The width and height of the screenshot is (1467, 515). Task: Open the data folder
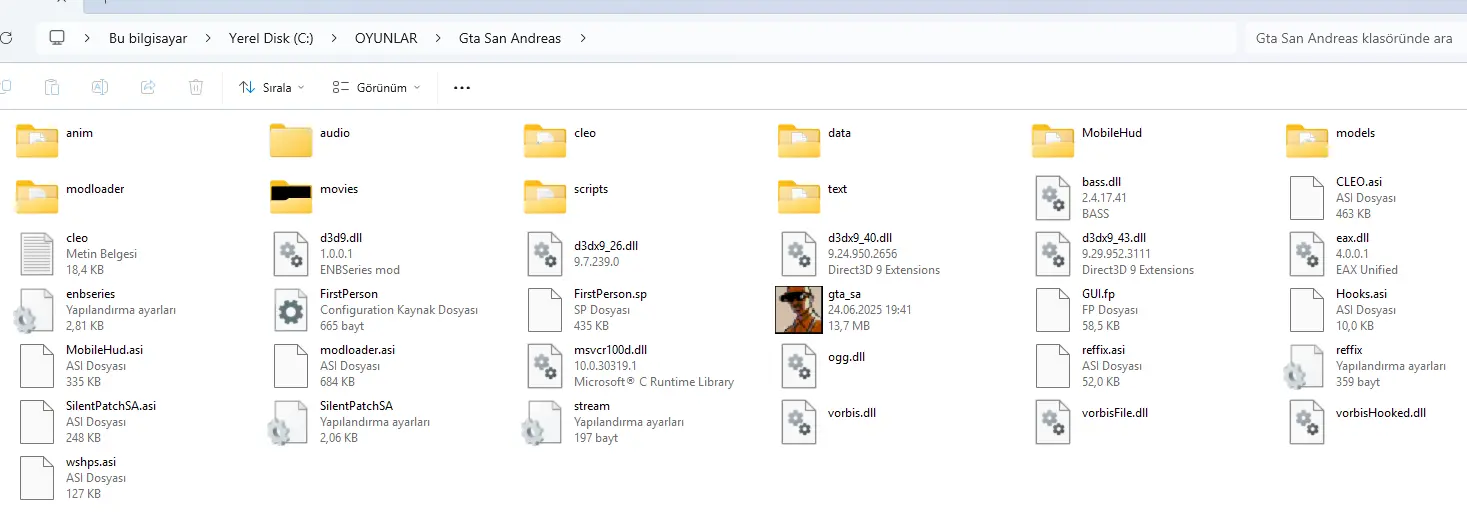point(799,141)
